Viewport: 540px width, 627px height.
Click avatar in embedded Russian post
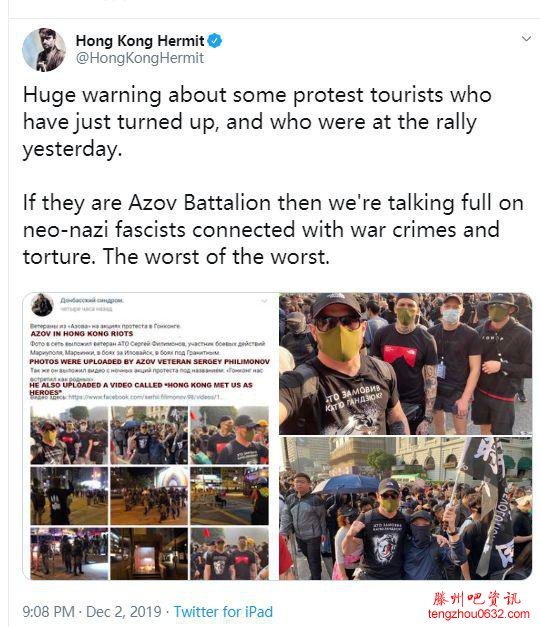click(42, 305)
